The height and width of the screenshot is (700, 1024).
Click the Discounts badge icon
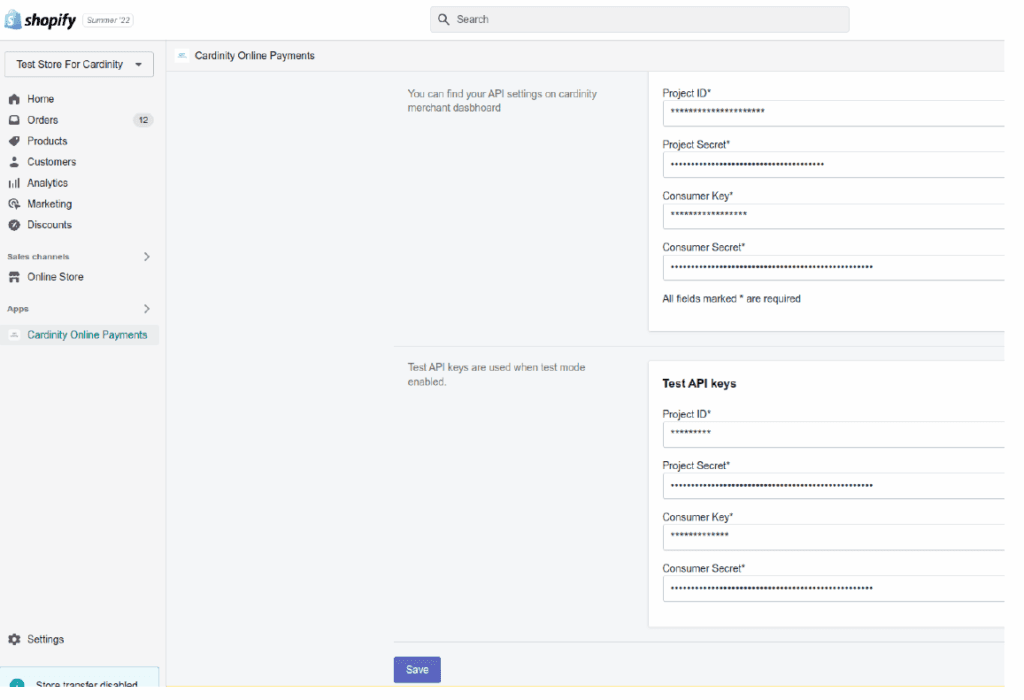14,225
